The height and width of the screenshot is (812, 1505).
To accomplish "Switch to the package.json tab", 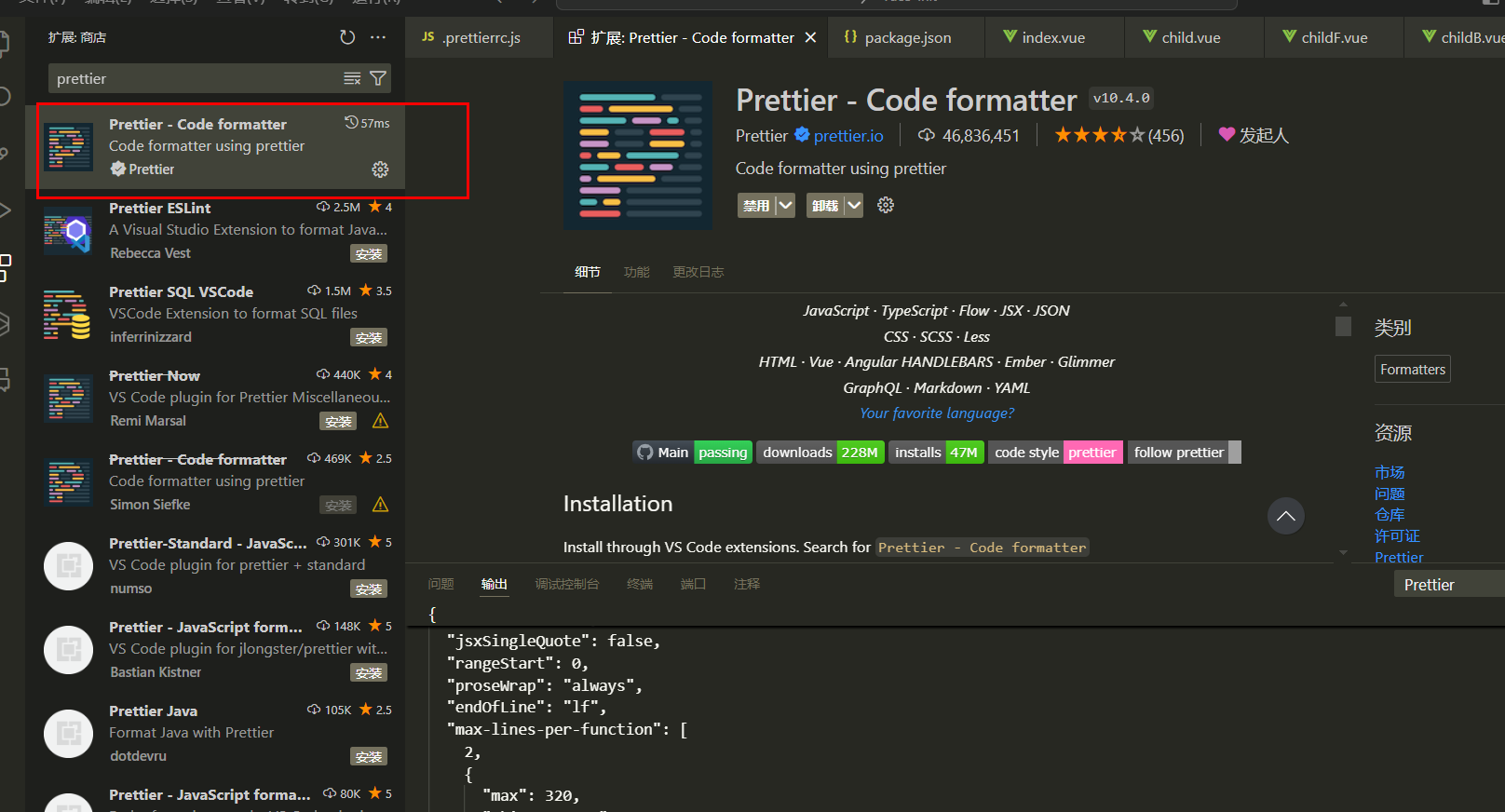I will 908,37.
